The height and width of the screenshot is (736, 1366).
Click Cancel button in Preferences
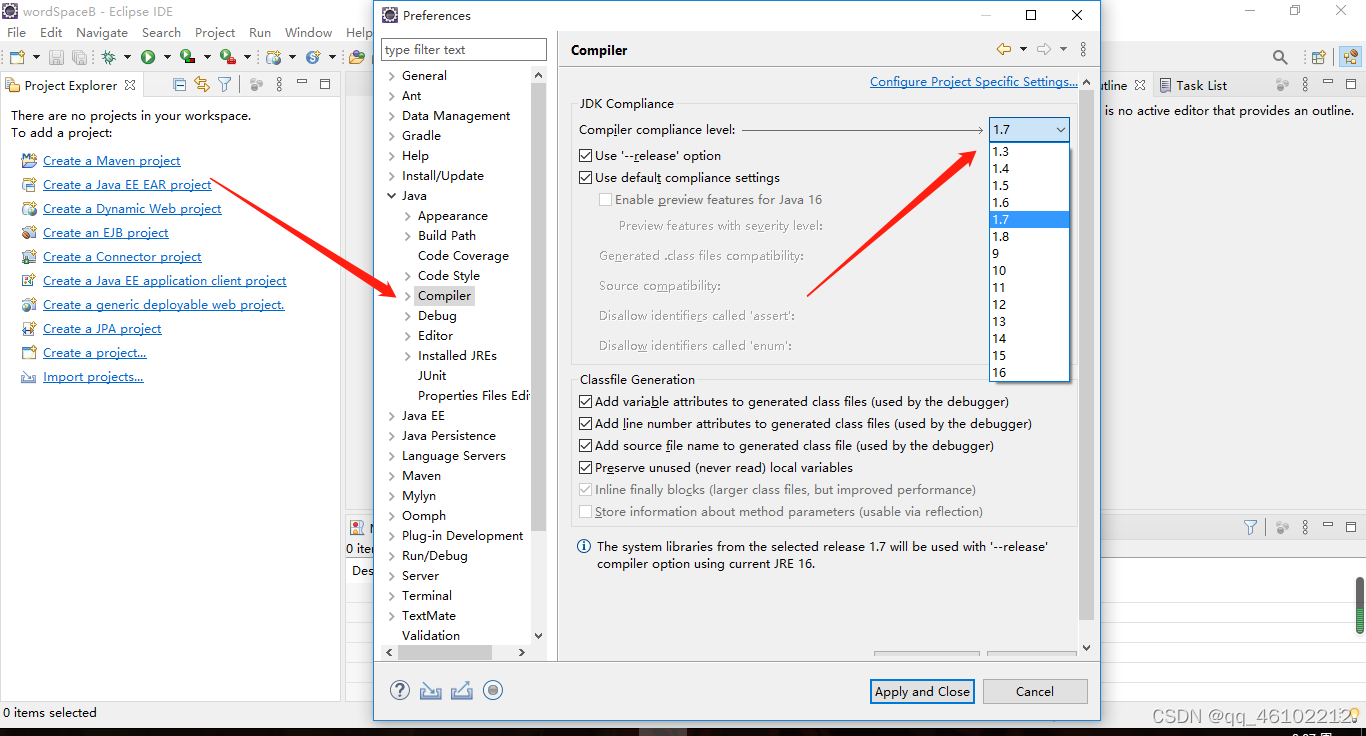pyautogui.click(x=1035, y=691)
